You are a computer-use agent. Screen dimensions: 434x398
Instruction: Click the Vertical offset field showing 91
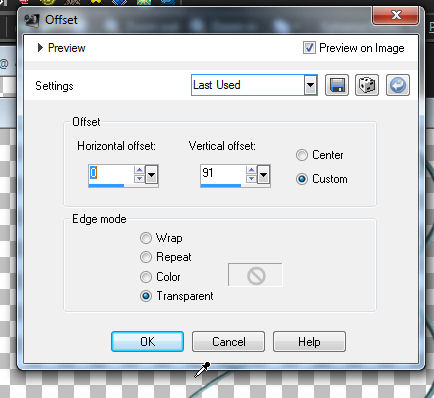point(223,173)
